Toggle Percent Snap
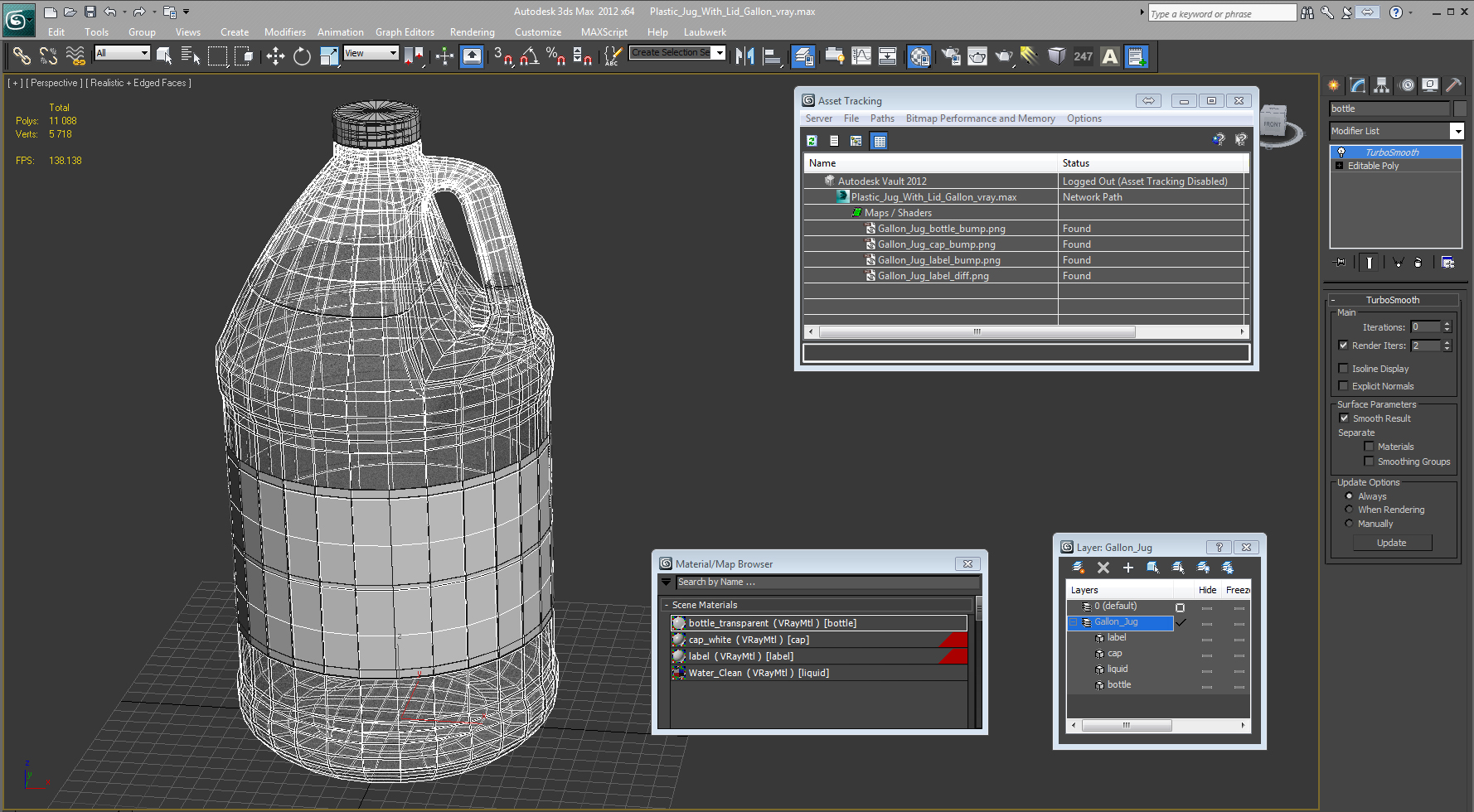Screen dimensions: 1474x812 [556, 56]
